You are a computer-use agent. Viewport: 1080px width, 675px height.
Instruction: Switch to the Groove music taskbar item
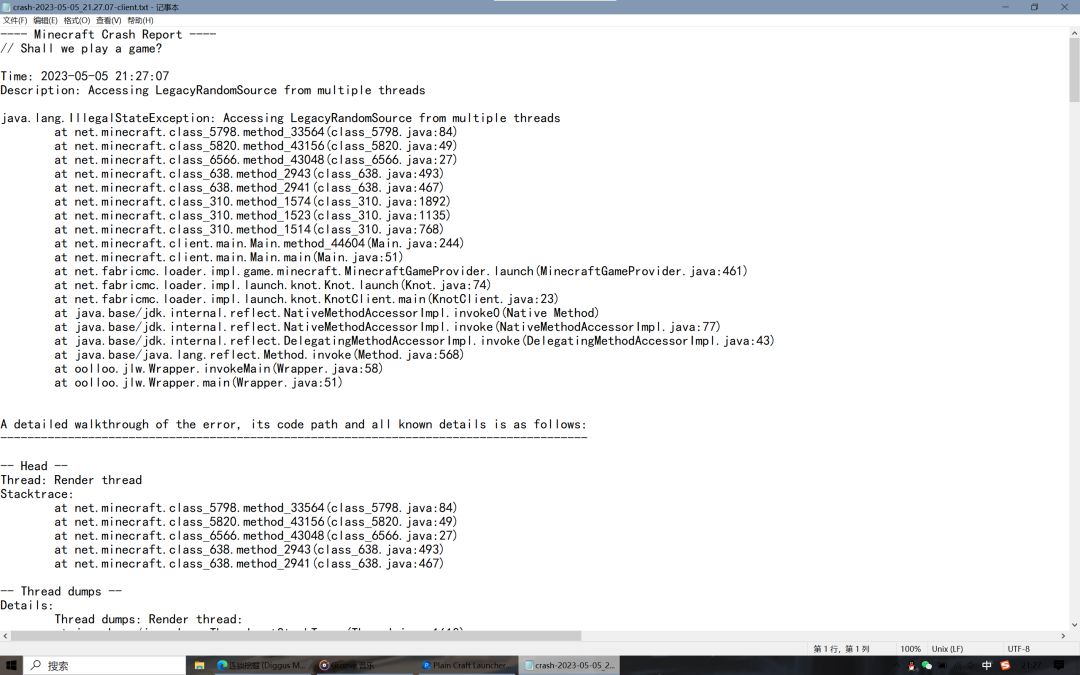pos(364,665)
